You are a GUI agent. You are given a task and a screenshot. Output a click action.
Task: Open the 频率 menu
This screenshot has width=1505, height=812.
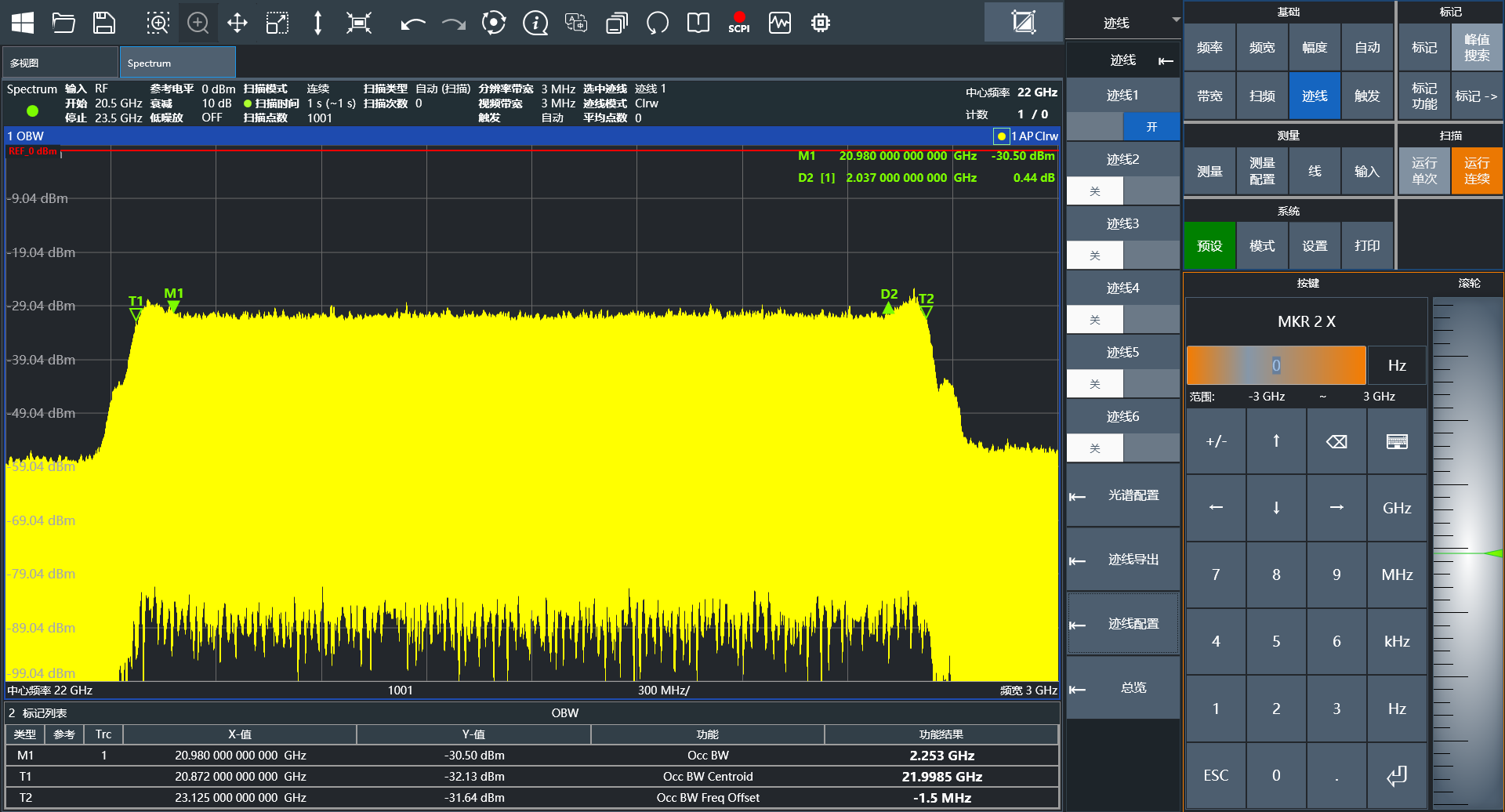point(1209,48)
